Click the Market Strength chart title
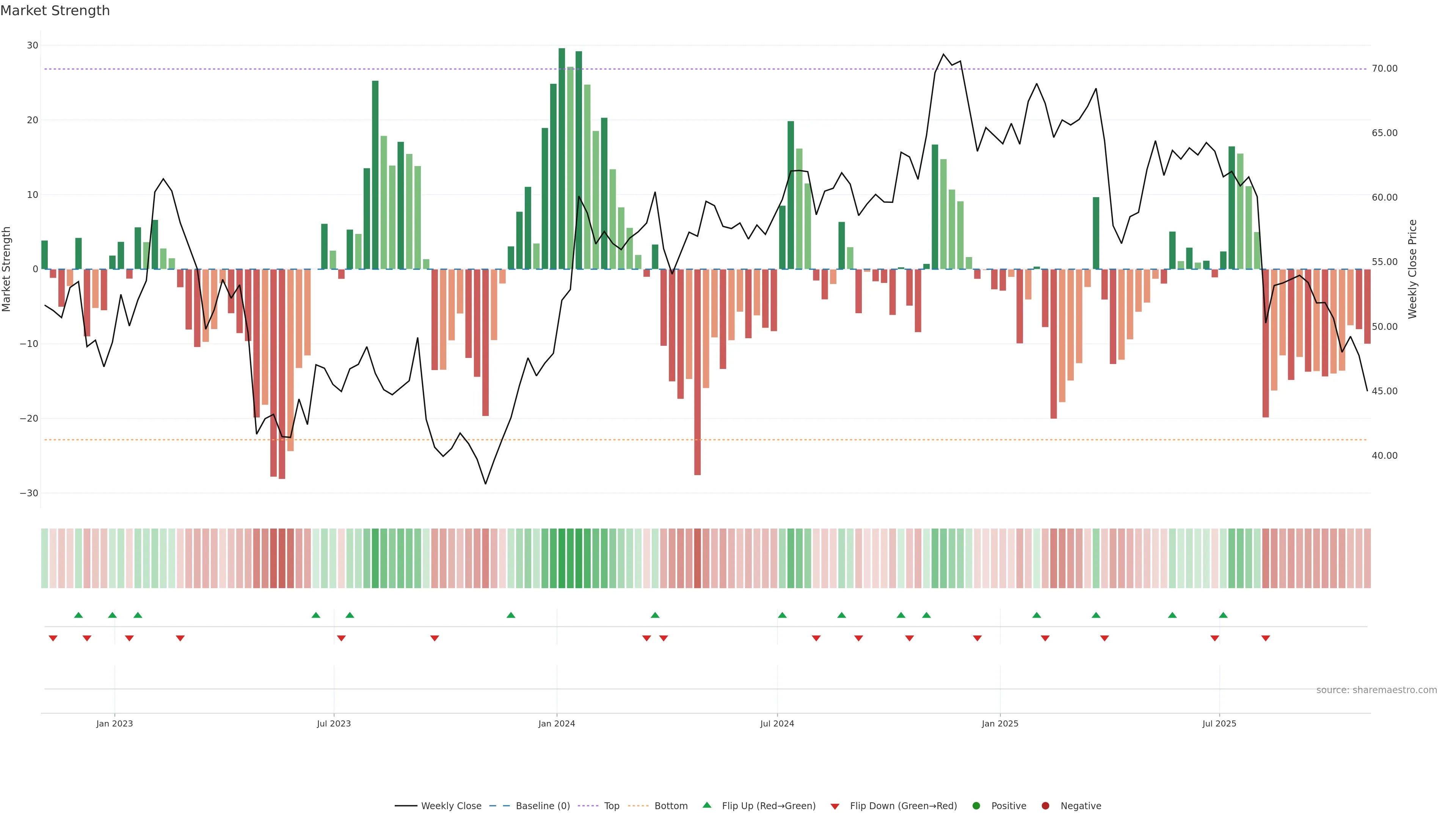Viewport: 1456px width, 819px height. tap(55, 11)
